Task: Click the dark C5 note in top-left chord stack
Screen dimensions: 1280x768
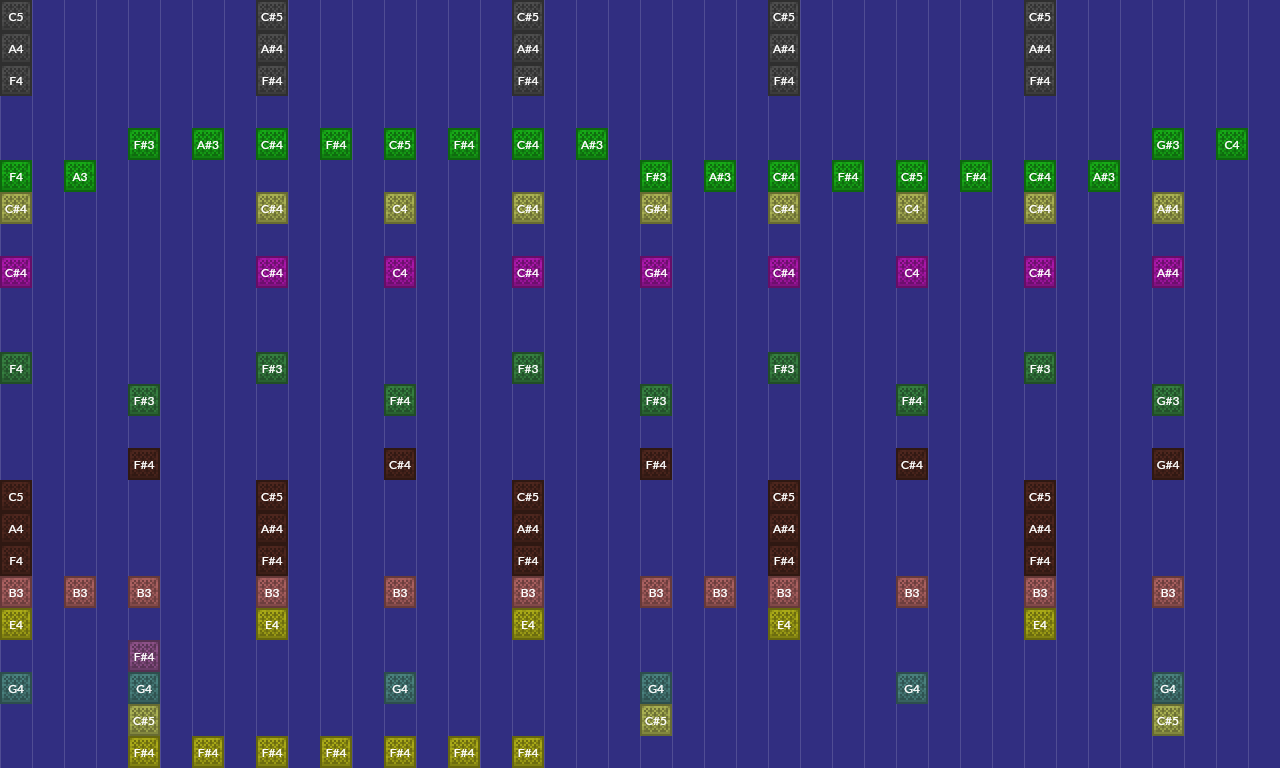Action: point(15,16)
